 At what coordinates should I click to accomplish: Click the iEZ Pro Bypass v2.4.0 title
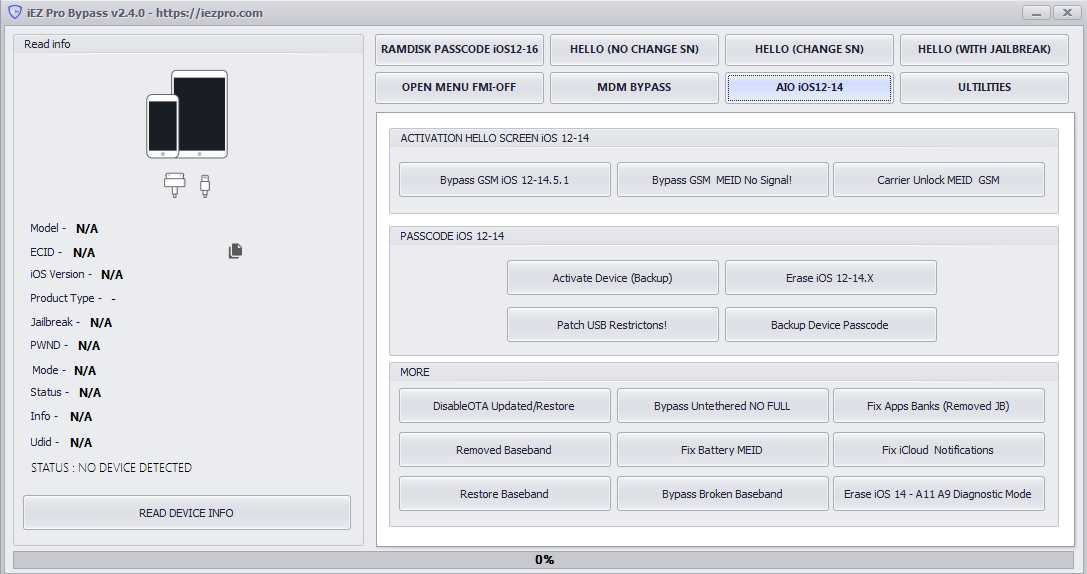145,12
